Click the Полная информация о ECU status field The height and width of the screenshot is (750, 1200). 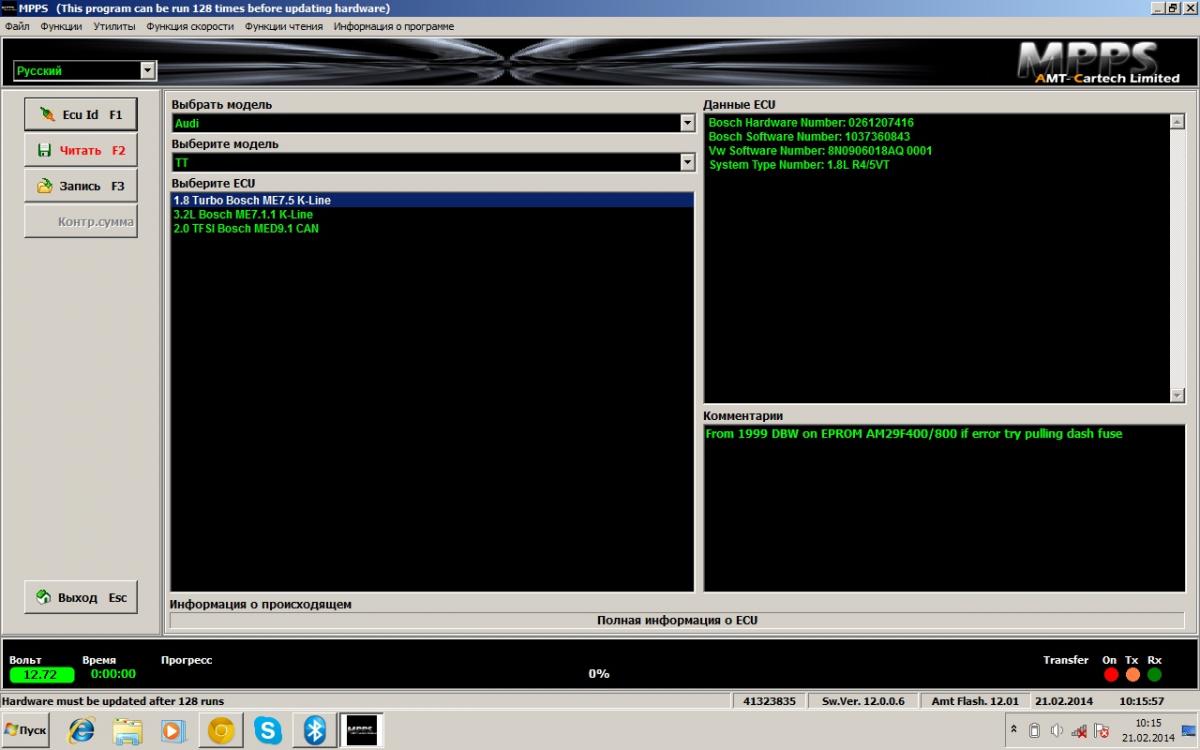point(677,620)
